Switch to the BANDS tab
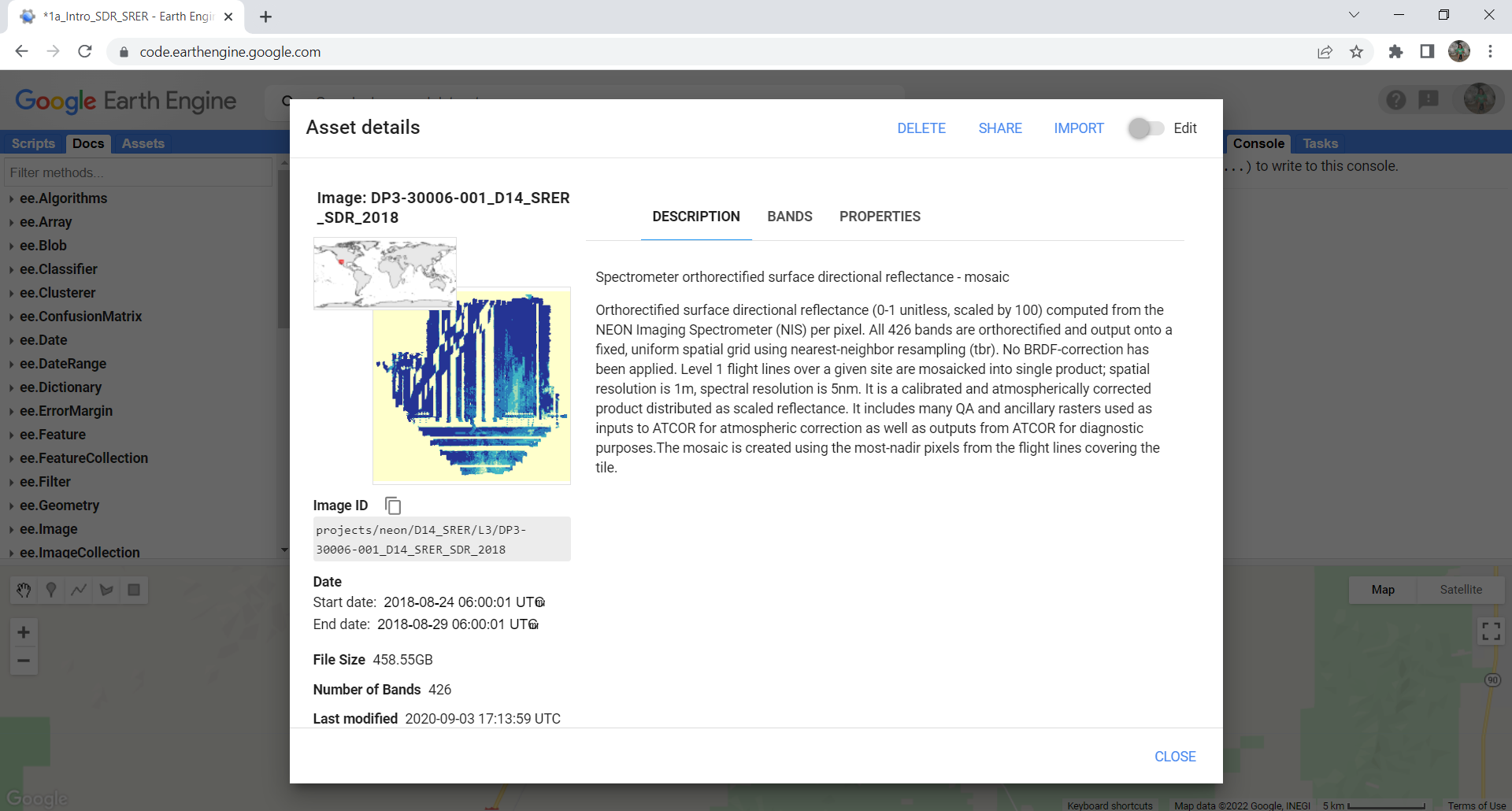The height and width of the screenshot is (811, 1512). [x=790, y=217]
